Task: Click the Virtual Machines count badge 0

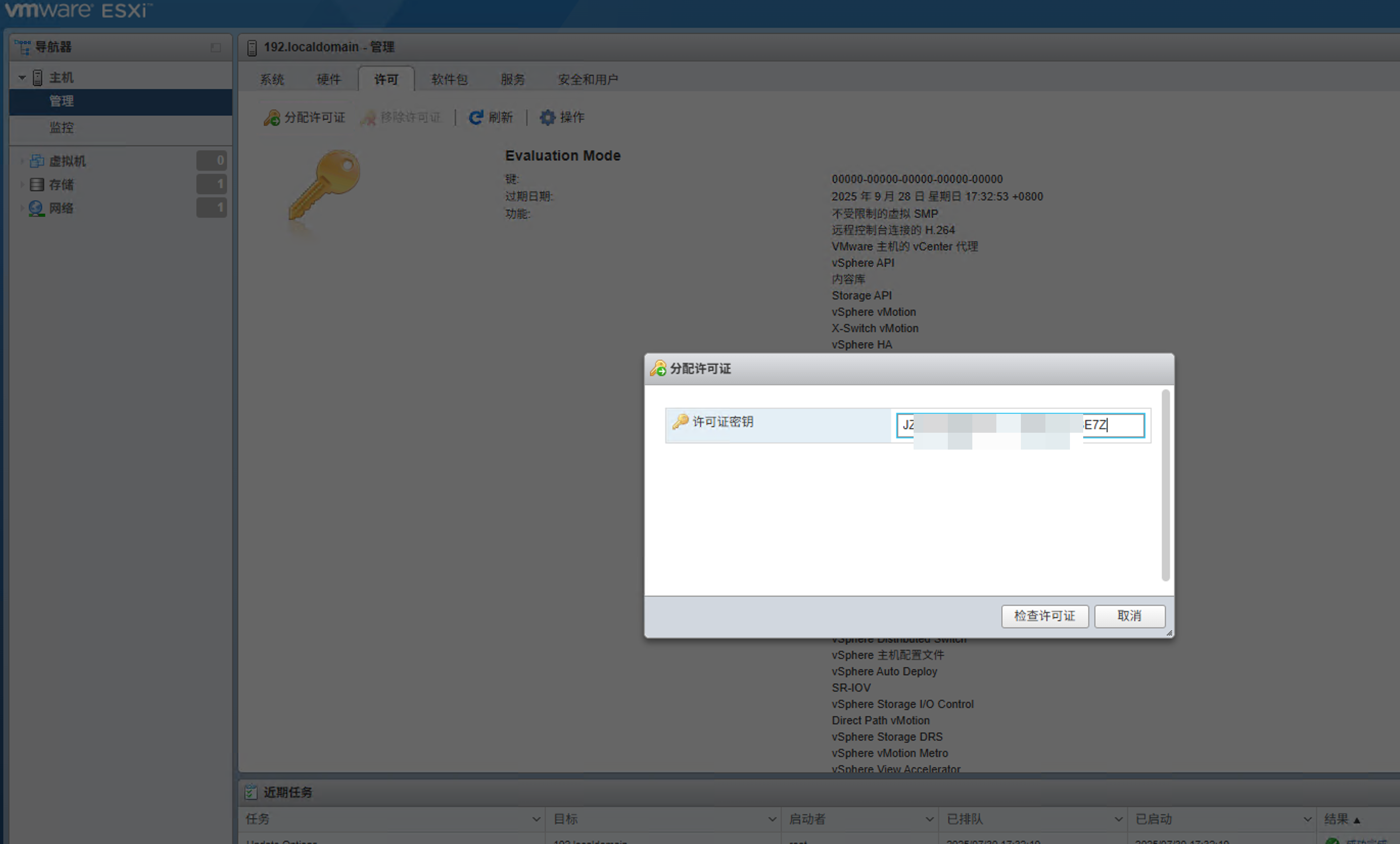Action: (212, 161)
